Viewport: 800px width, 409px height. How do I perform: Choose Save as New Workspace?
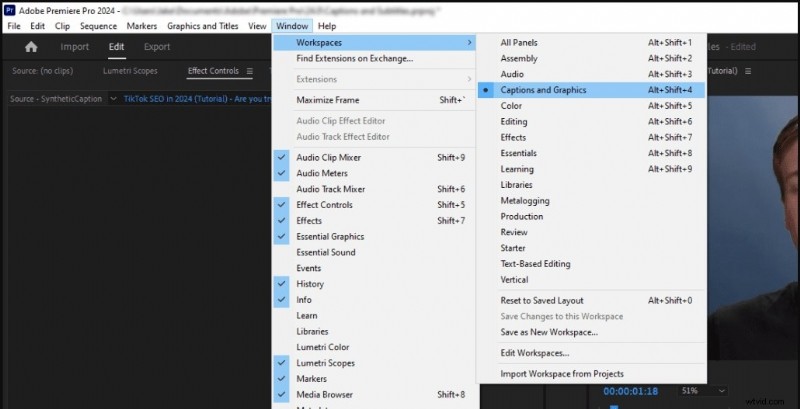(x=591, y=333)
